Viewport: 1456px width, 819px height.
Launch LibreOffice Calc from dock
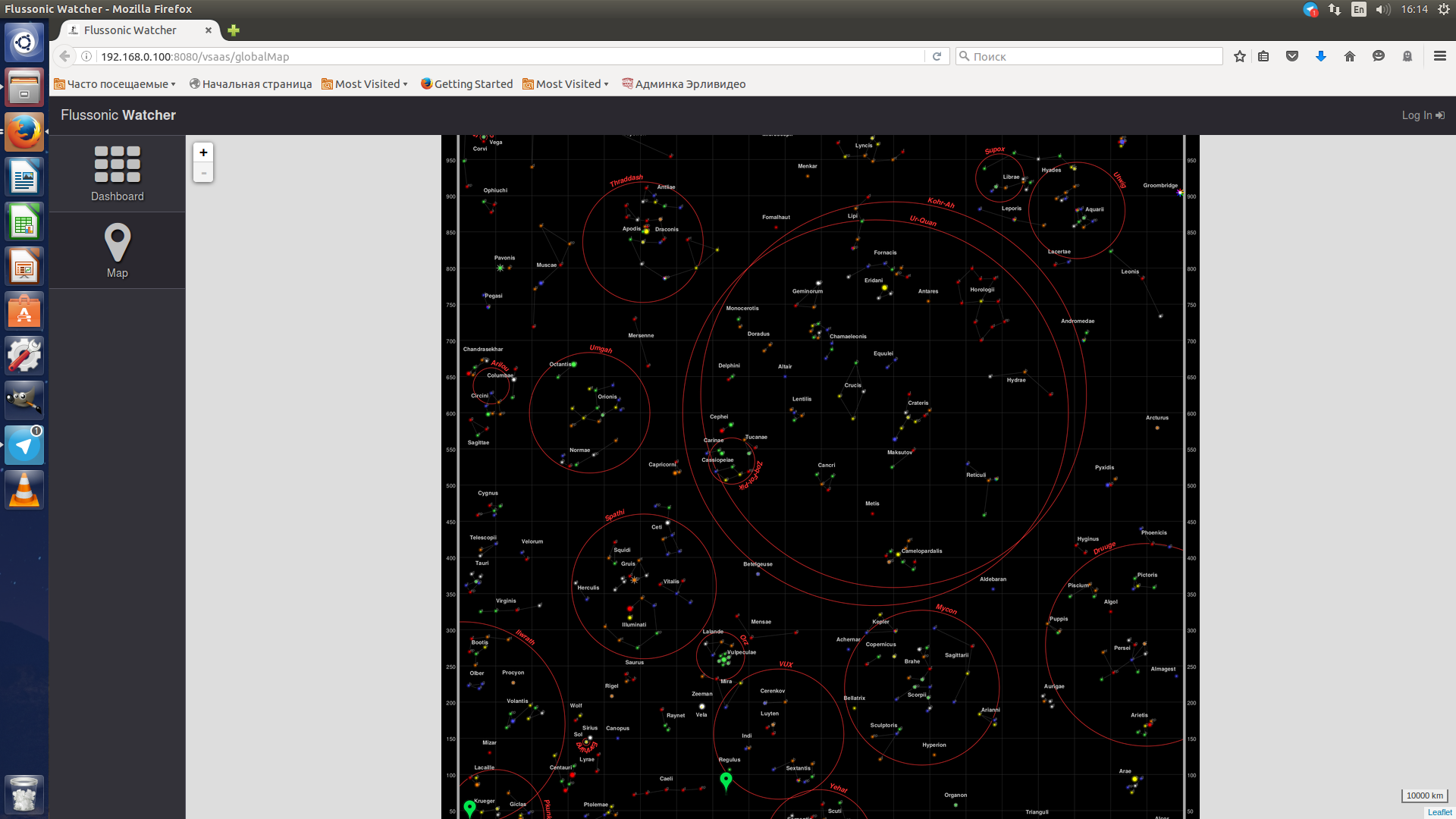tap(24, 221)
